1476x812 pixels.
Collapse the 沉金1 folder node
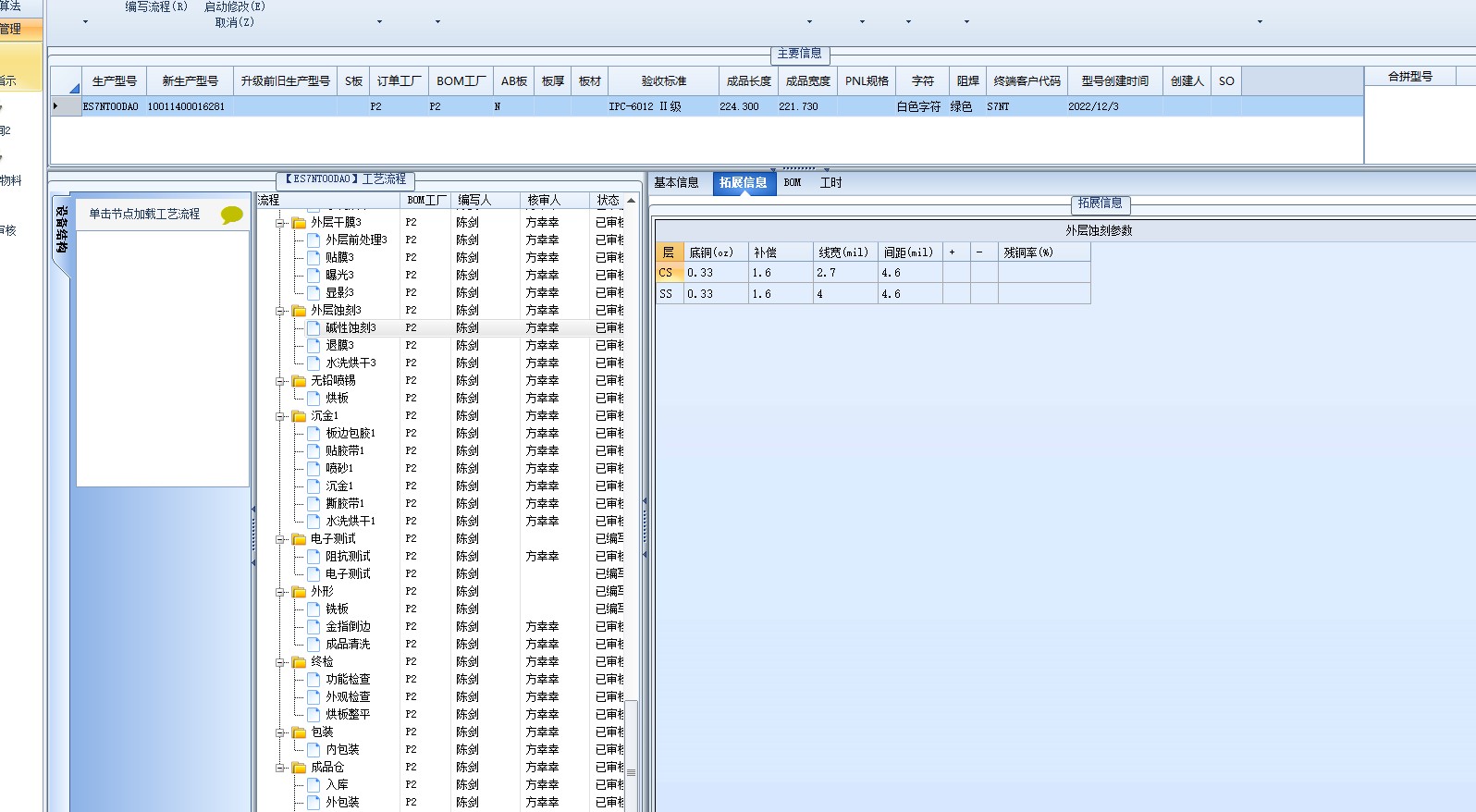280,416
